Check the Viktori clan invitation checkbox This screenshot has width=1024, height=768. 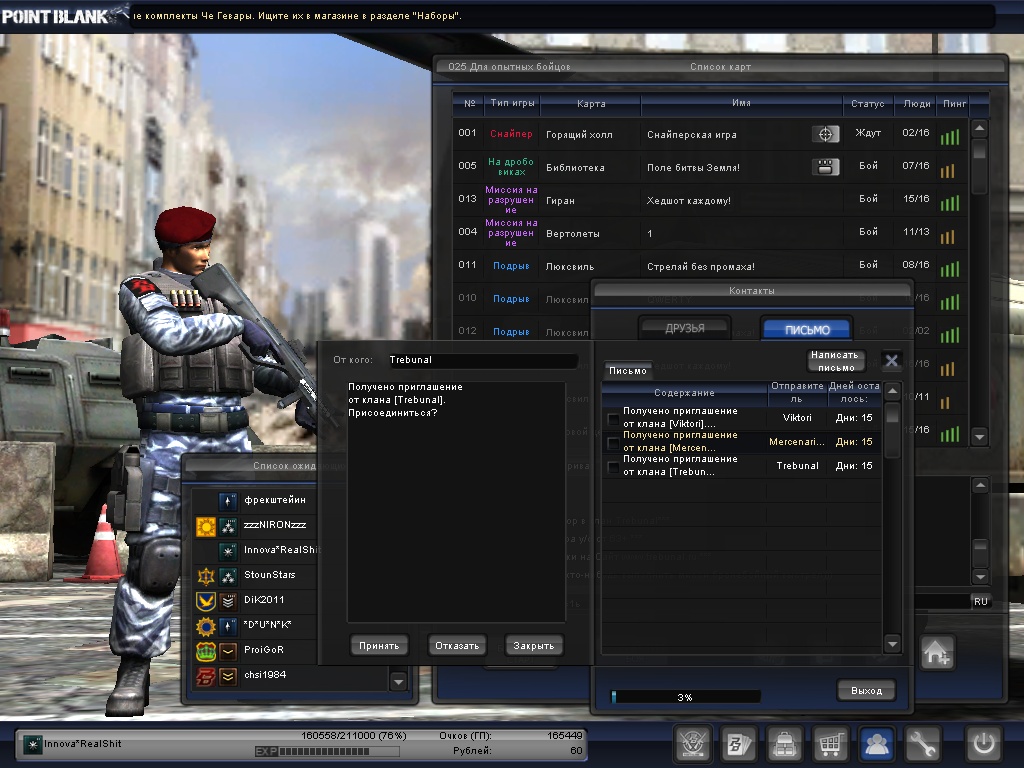[x=613, y=419]
